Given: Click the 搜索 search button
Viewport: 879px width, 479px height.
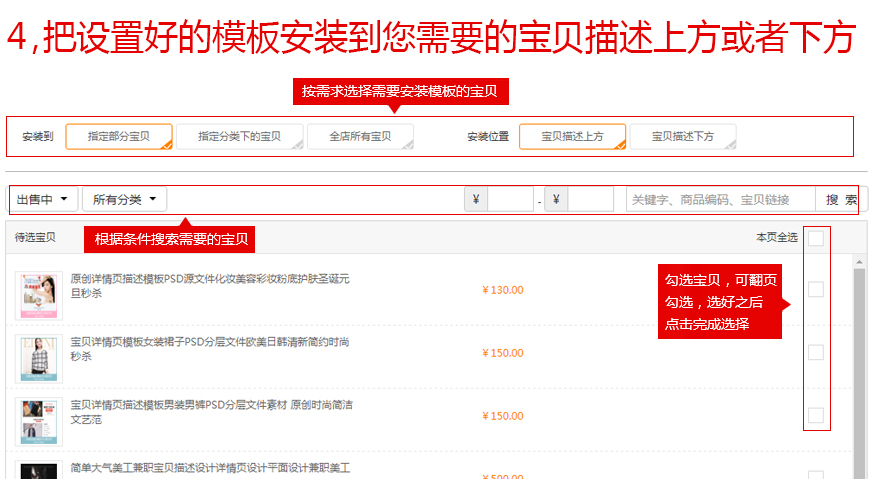Looking at the screenshot, I should (x=841, y=200).
